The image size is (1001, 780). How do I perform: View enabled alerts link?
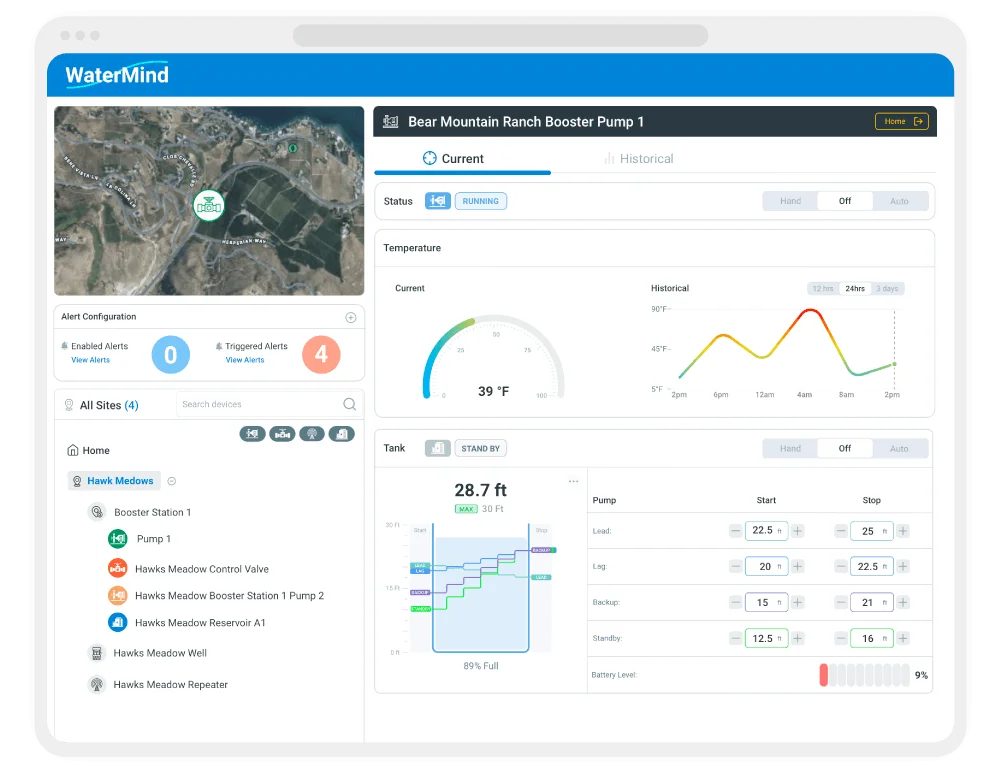click(x=91, y=360)
